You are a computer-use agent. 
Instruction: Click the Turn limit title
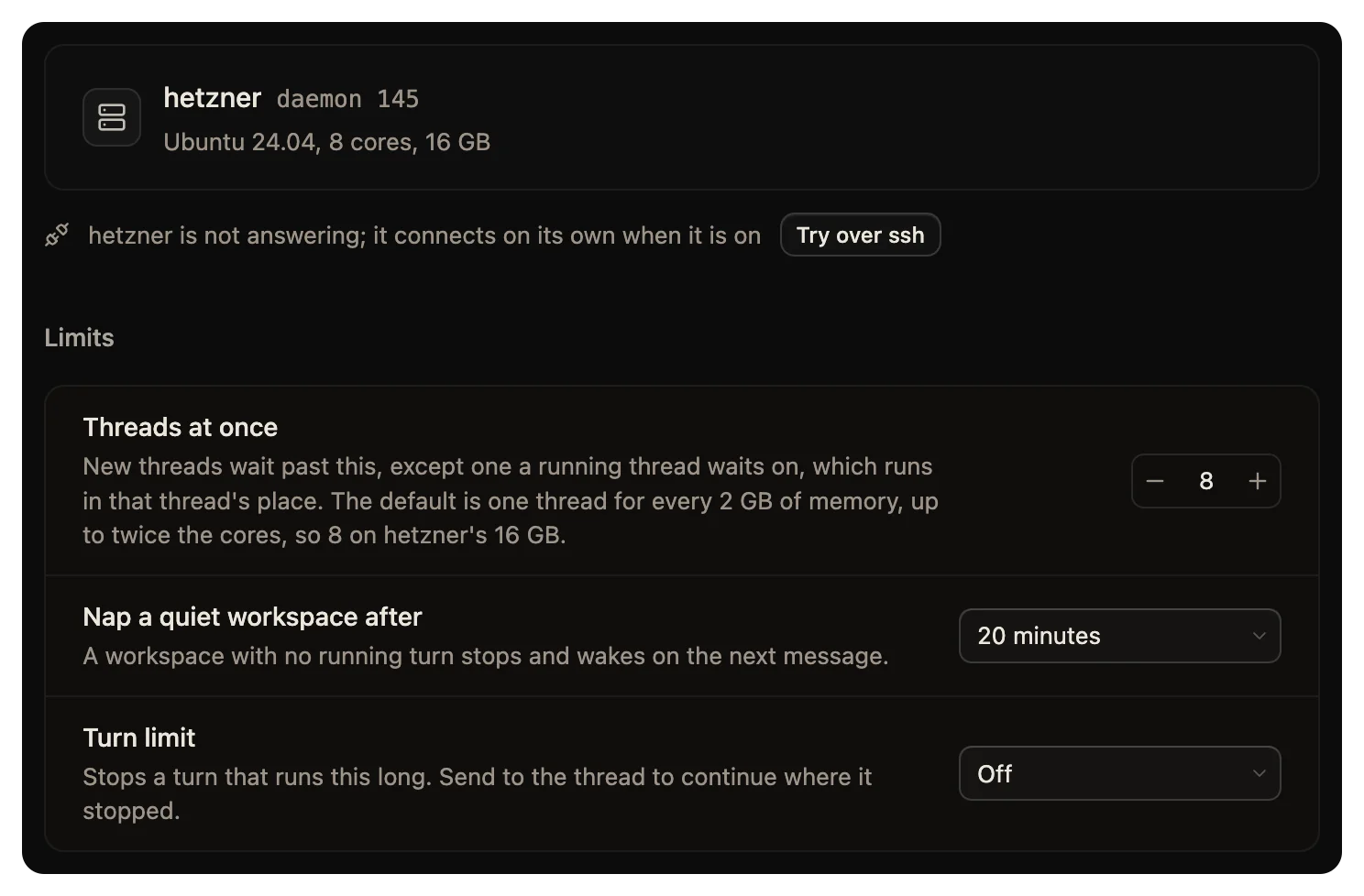(x=139, y=738)
